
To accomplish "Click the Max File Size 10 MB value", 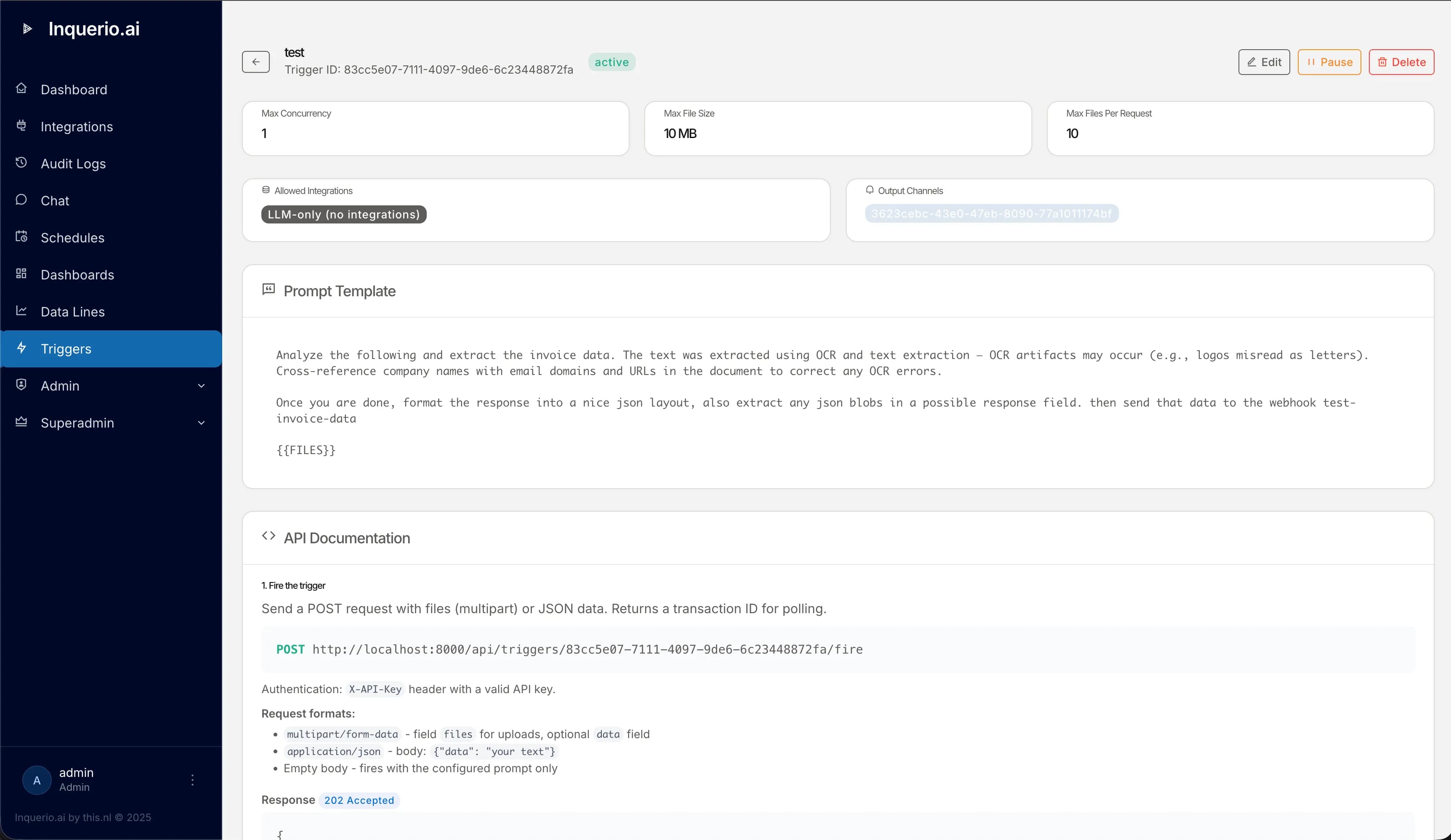I will point(680,133).
